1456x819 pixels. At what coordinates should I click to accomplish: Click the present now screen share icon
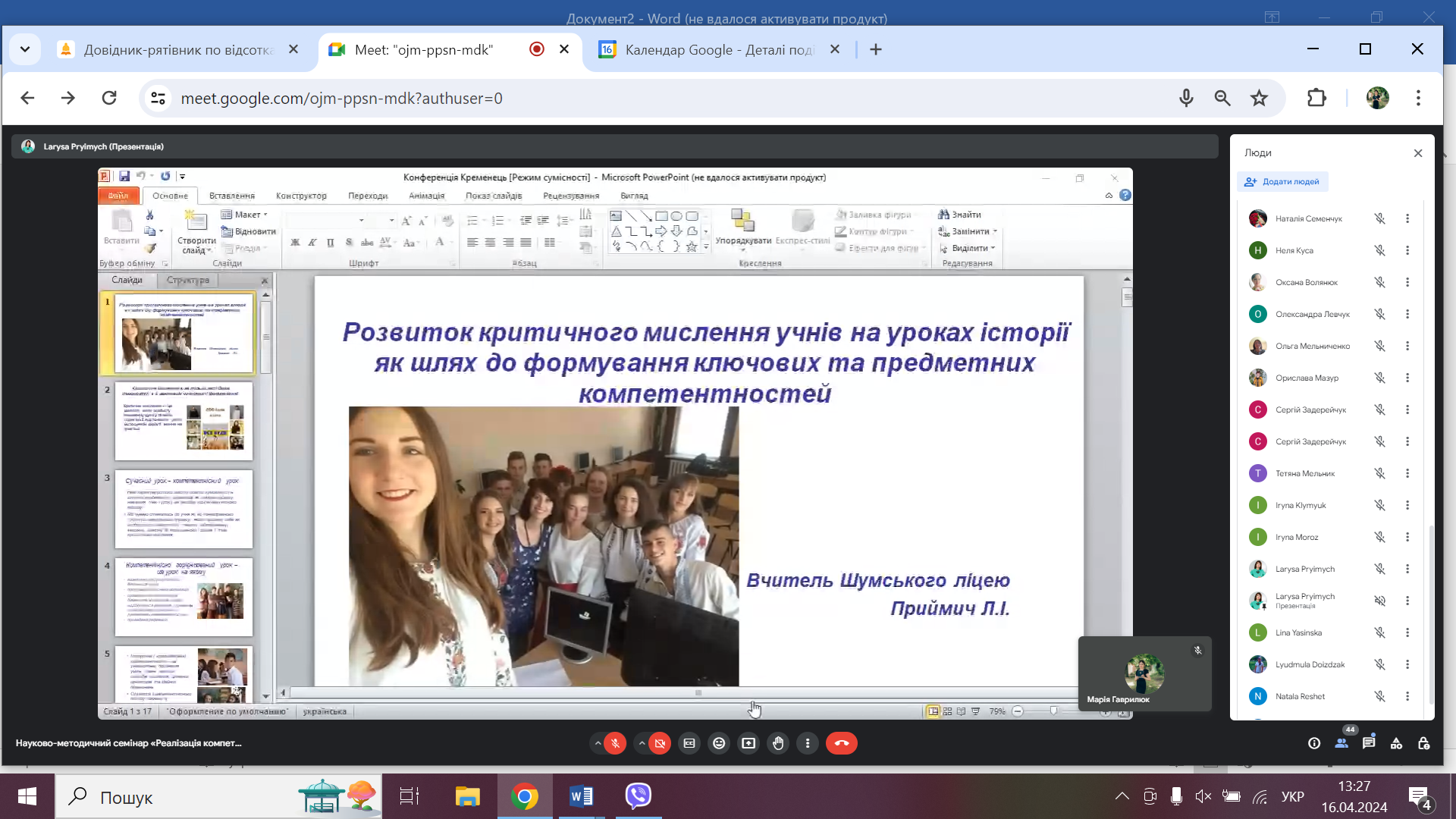(748, 743)
